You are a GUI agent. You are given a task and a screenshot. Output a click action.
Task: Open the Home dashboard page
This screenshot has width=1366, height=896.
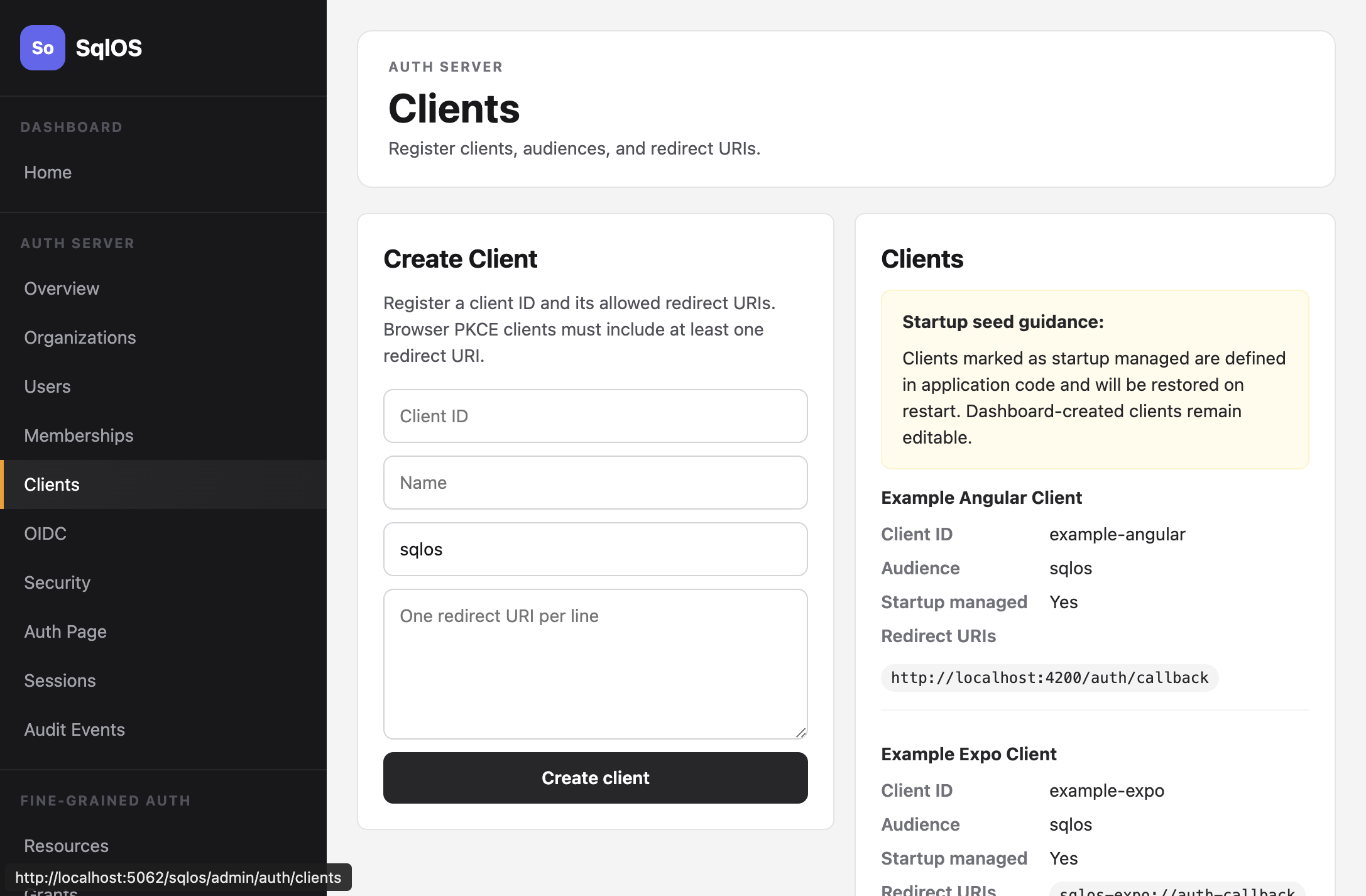click(48, 172)
